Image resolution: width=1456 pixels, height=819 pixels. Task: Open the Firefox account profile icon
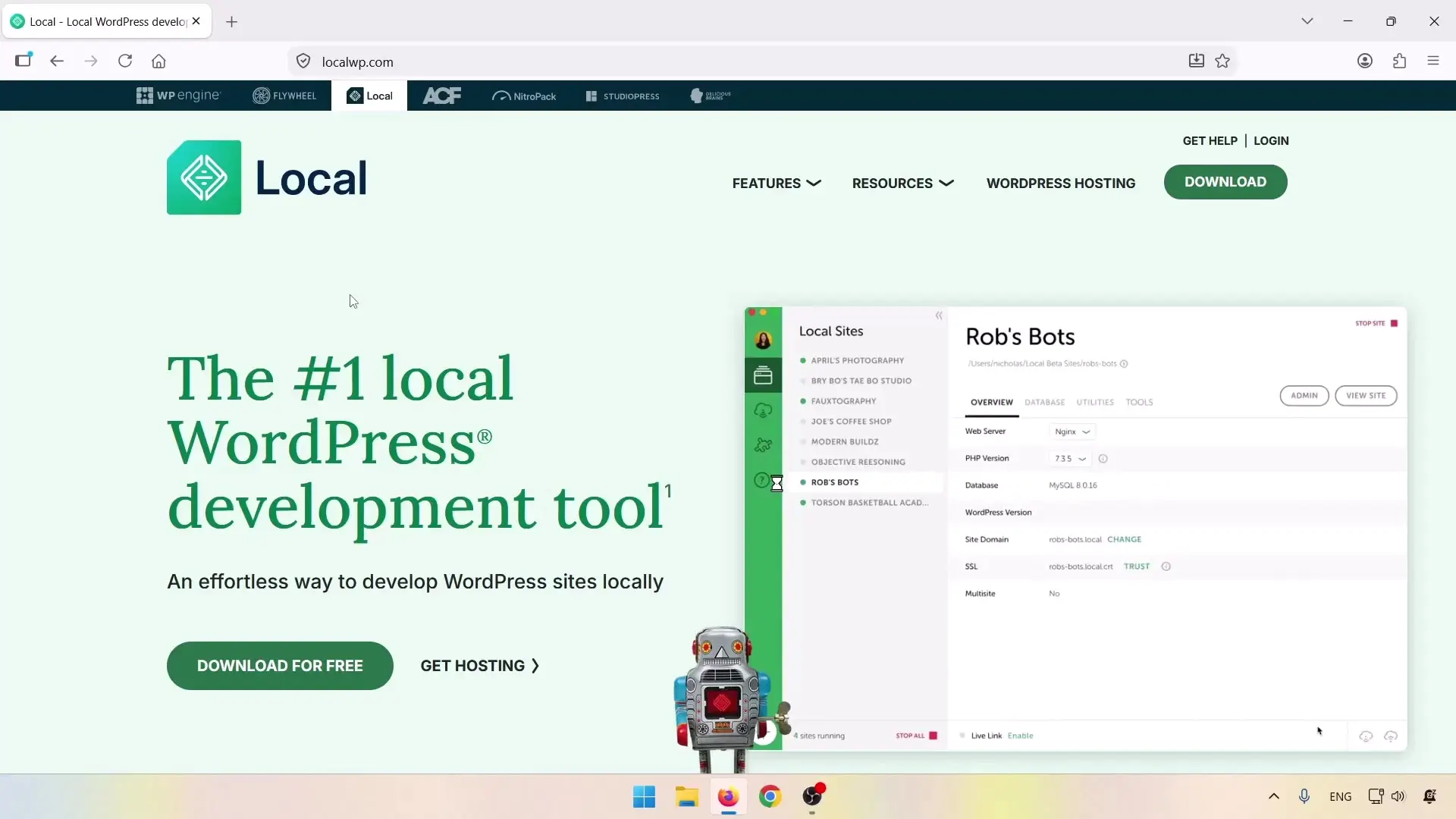pos(1365,61)
